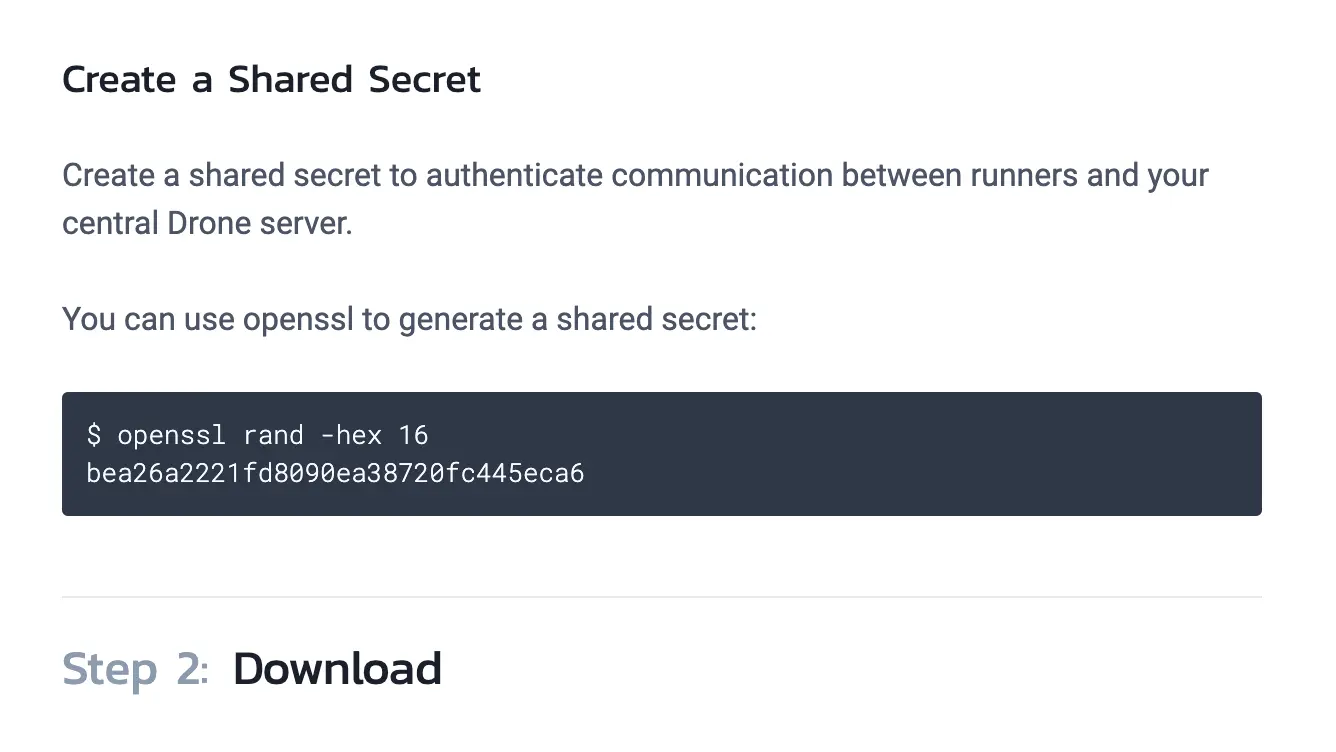Viewport: 1336px width, 752px height.
Task: Click the word 'Secret' in the heading
Action: pyautogui.click(x=424, y=80)
